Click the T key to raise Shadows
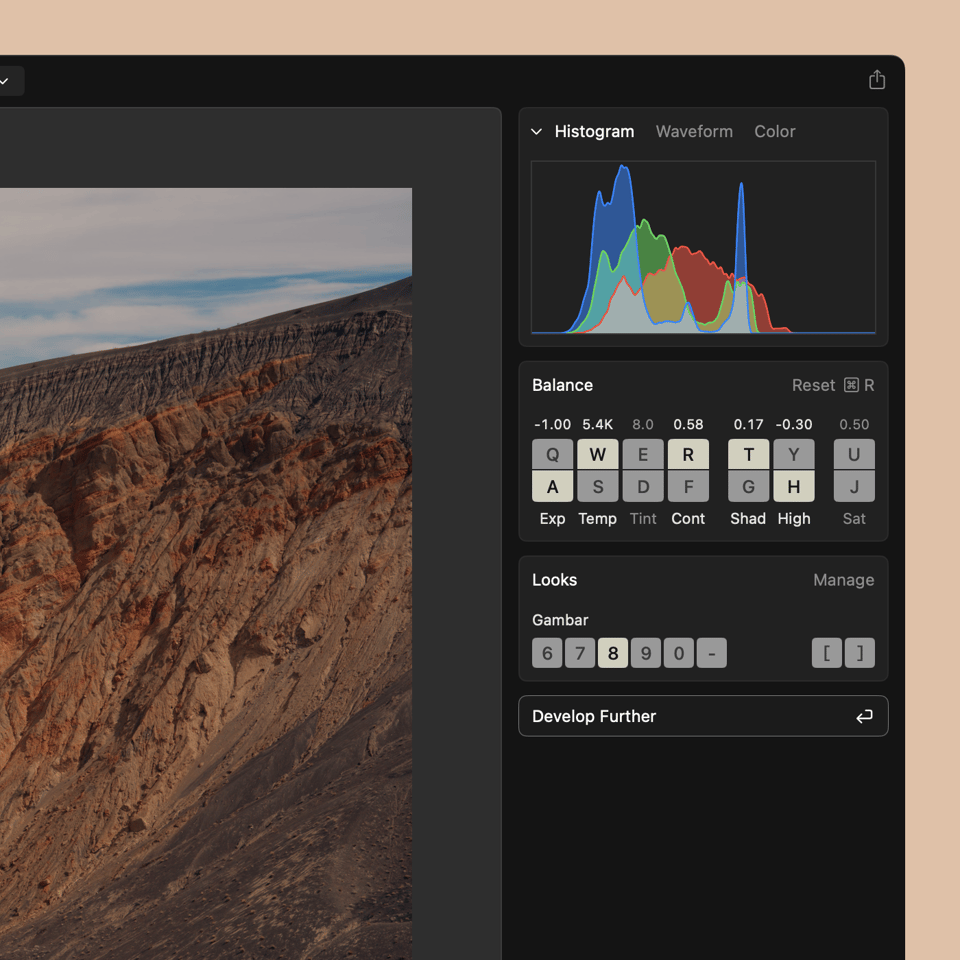The height and width of the screenshot is (960, 960). tap(748, 454)
